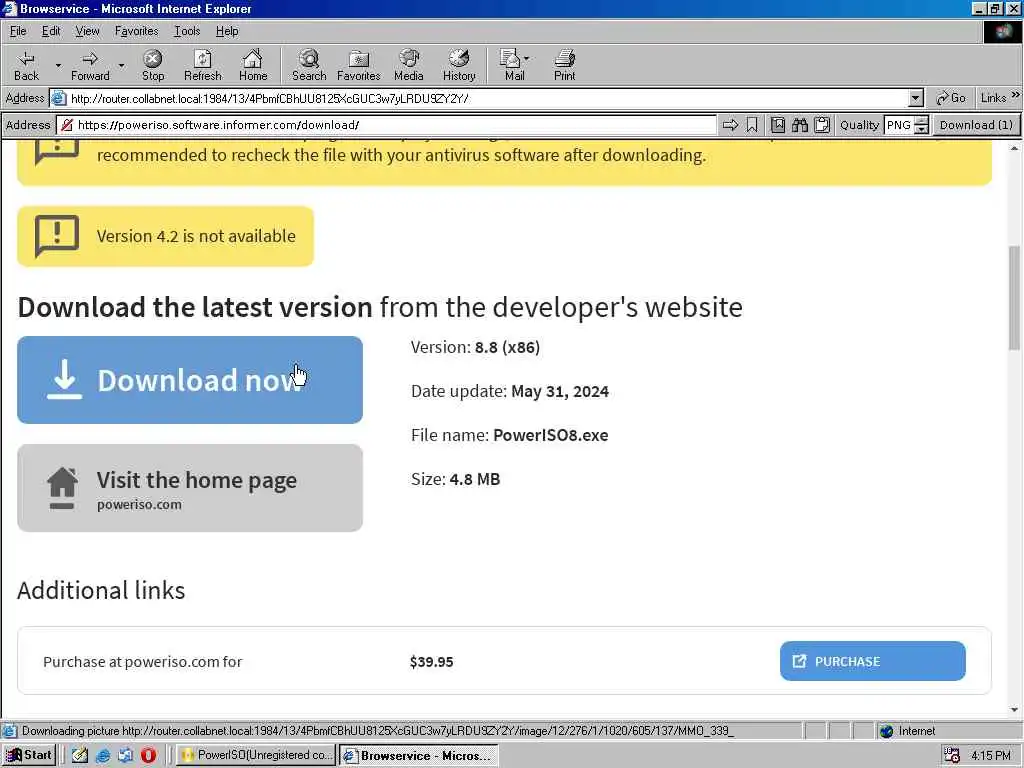
Task: Open the Mail button dropdown arrow
Action: (526, 59)
